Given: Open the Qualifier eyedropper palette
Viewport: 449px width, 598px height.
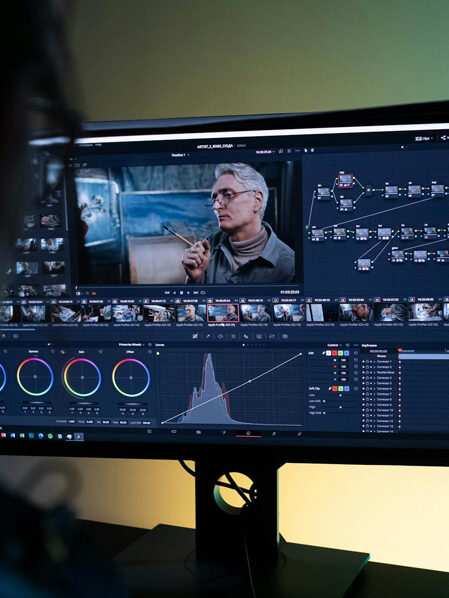Looking at the screenshot, I should (x=208, y=336).
